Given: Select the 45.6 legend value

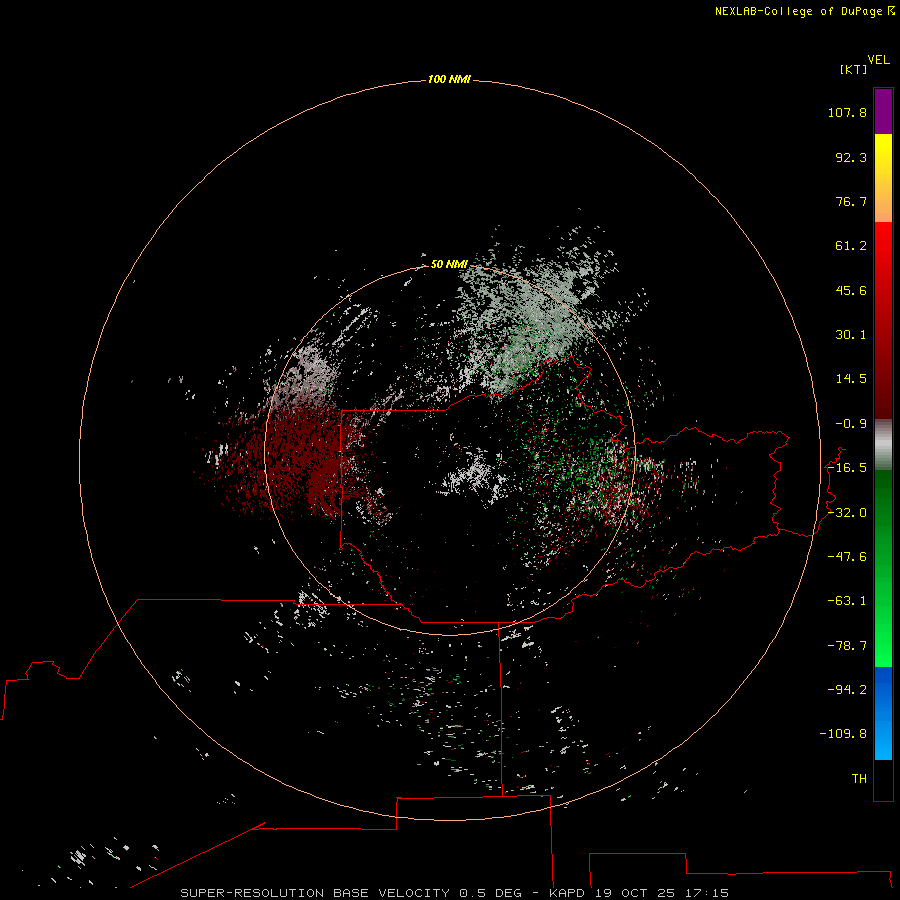Looking at the screenshot, I should coord(851,290).
